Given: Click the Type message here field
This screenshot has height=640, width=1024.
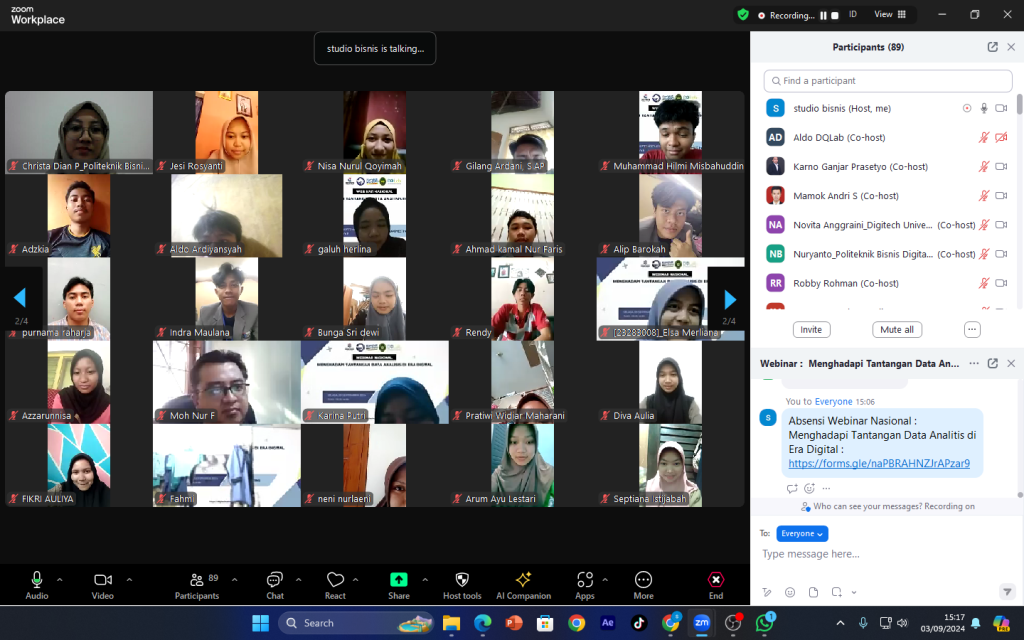Looking at the screenshot, I should (887, 554).
